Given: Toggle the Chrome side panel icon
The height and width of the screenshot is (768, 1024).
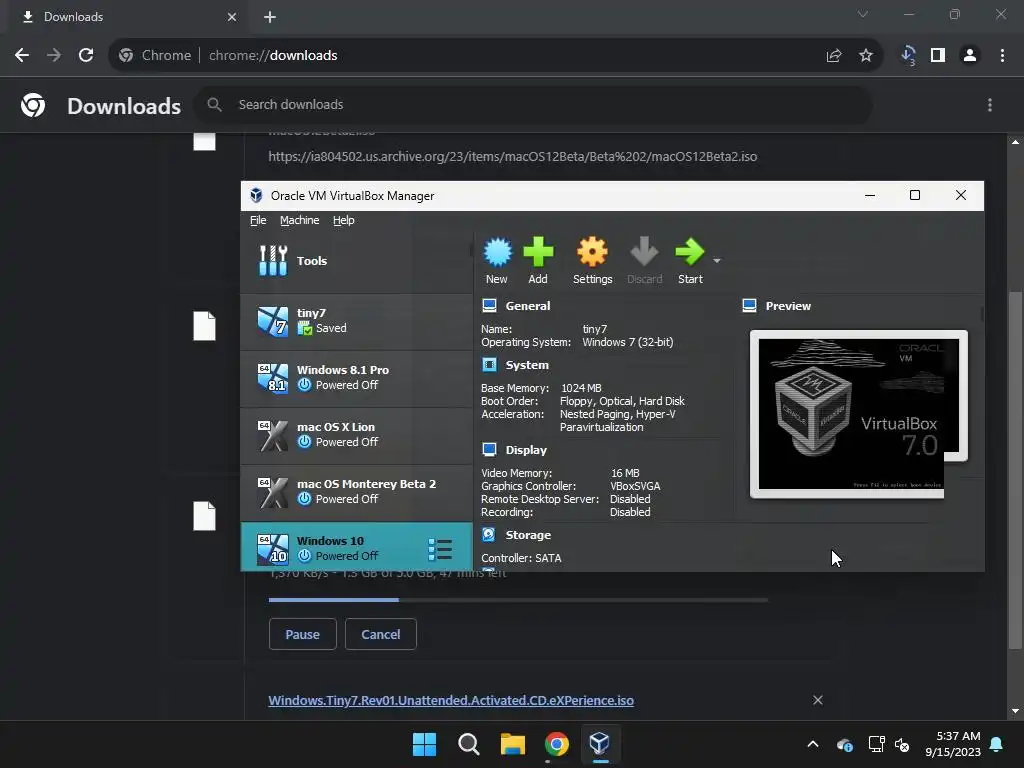Looking at the screenshot, I should point(938,56).
